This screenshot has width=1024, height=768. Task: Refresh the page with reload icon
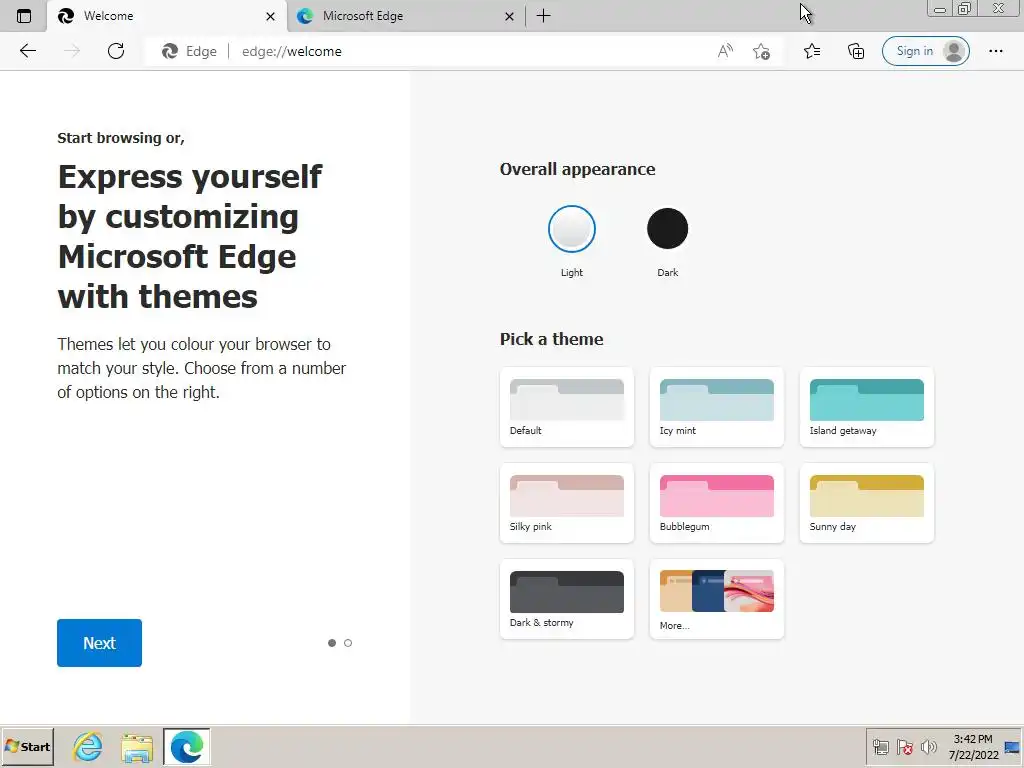click(116, 51)
